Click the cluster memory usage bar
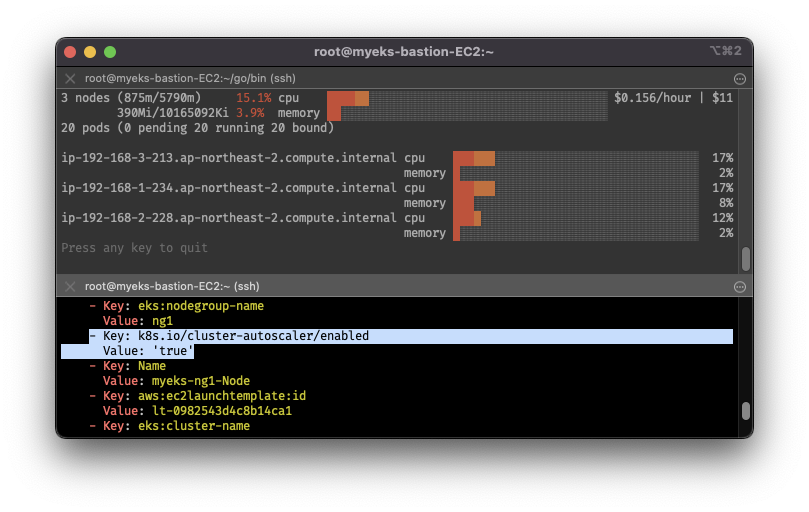Image resolution: width=809 pixels, height=512 pixels. coord(467,113)
